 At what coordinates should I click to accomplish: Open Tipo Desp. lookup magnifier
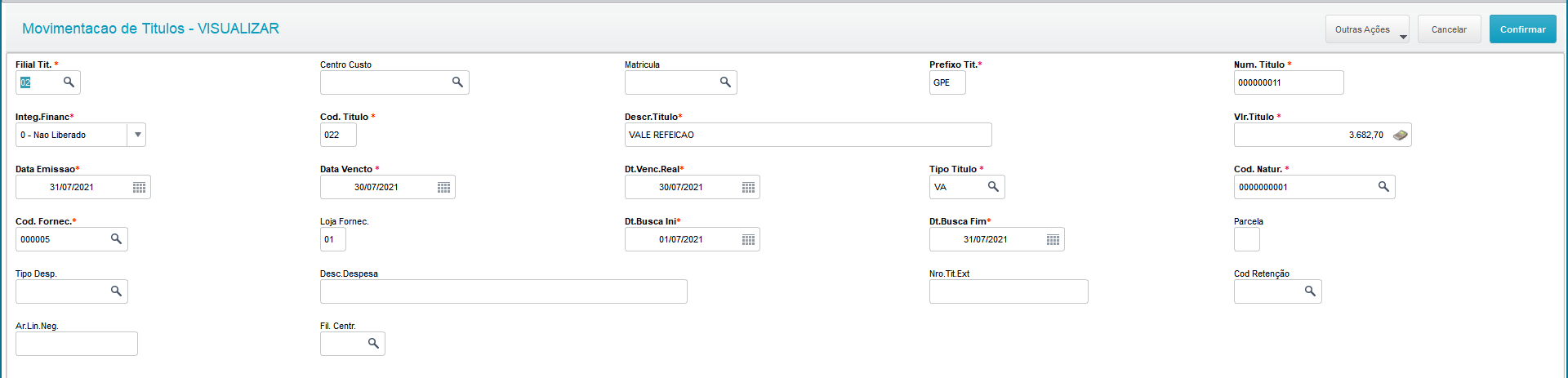point(116,291)
